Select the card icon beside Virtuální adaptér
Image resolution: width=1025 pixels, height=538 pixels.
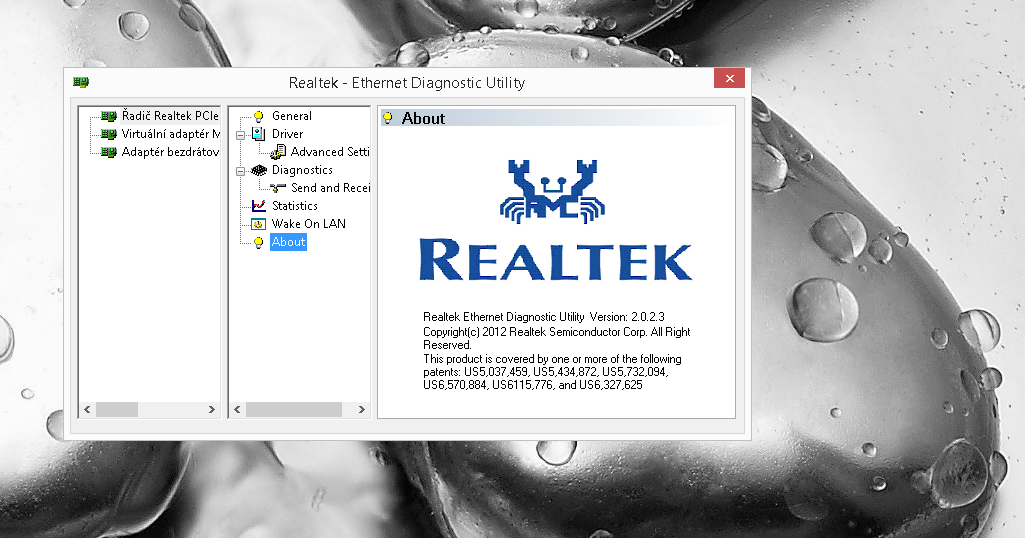[109, 134]
